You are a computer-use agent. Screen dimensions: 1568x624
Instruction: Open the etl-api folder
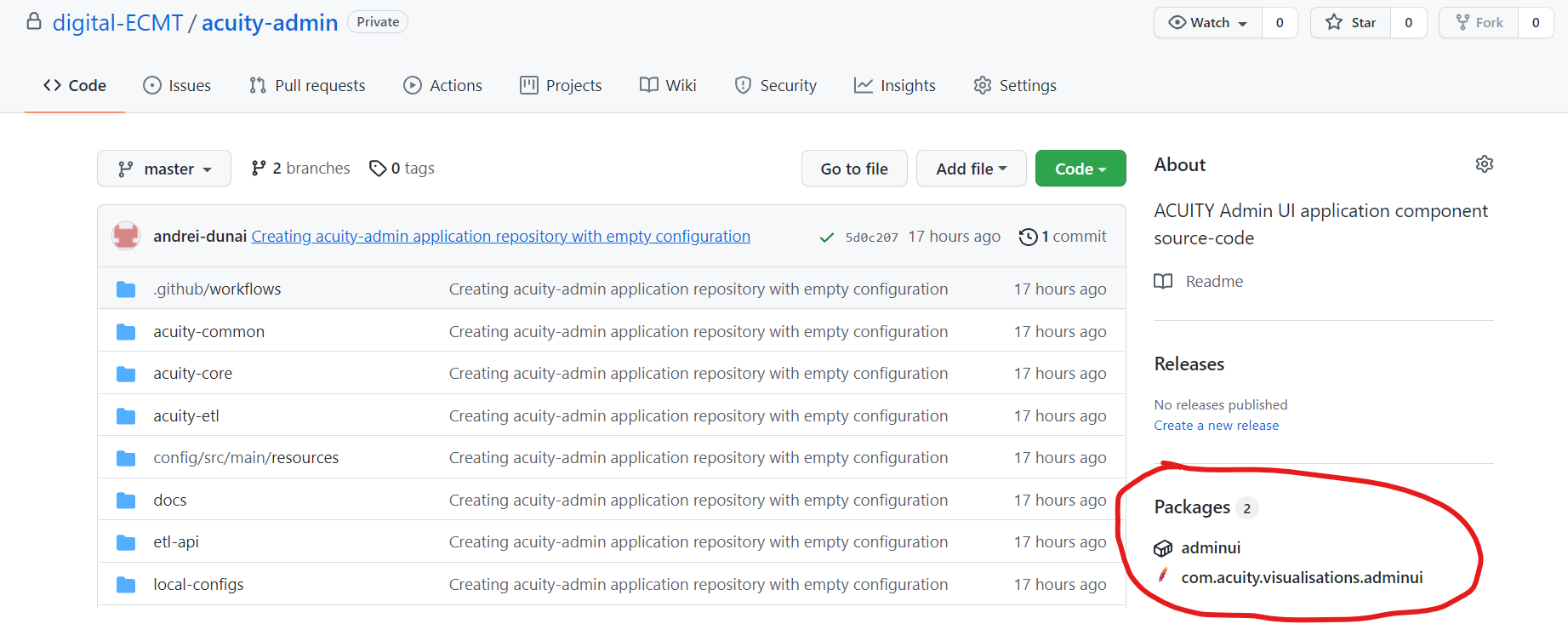(x=176, y=542)
